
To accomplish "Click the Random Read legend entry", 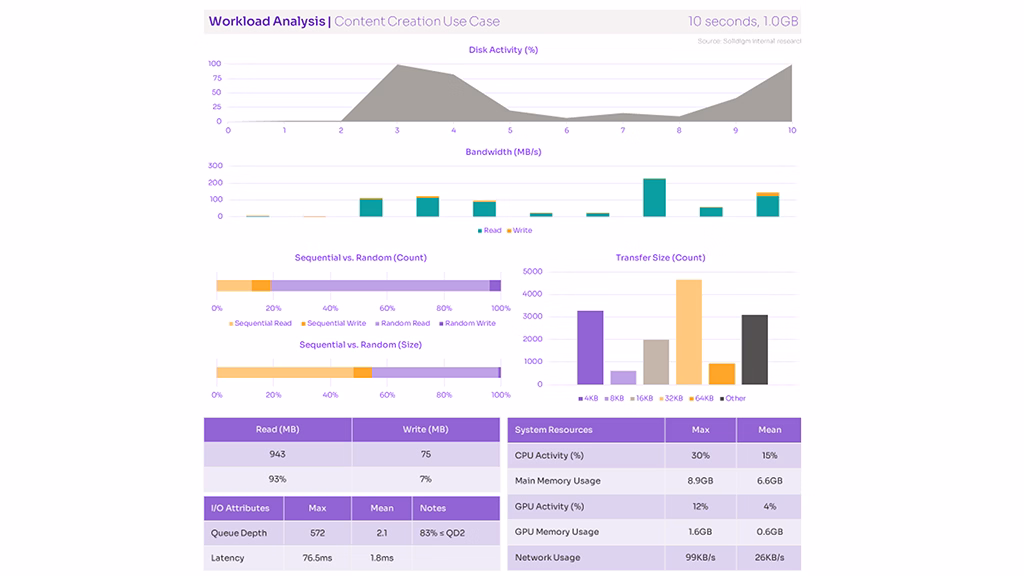I will pos(402,323).
